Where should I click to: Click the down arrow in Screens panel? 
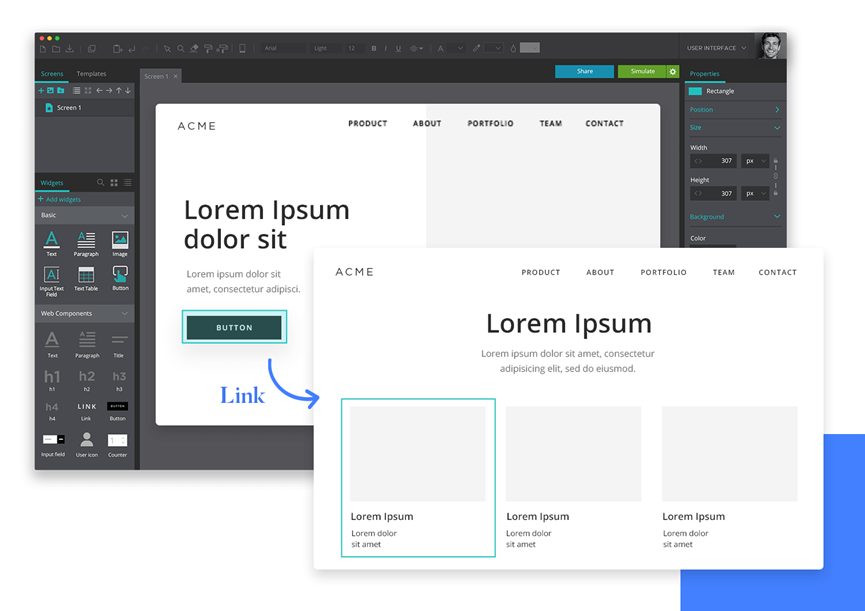[128, 90]
